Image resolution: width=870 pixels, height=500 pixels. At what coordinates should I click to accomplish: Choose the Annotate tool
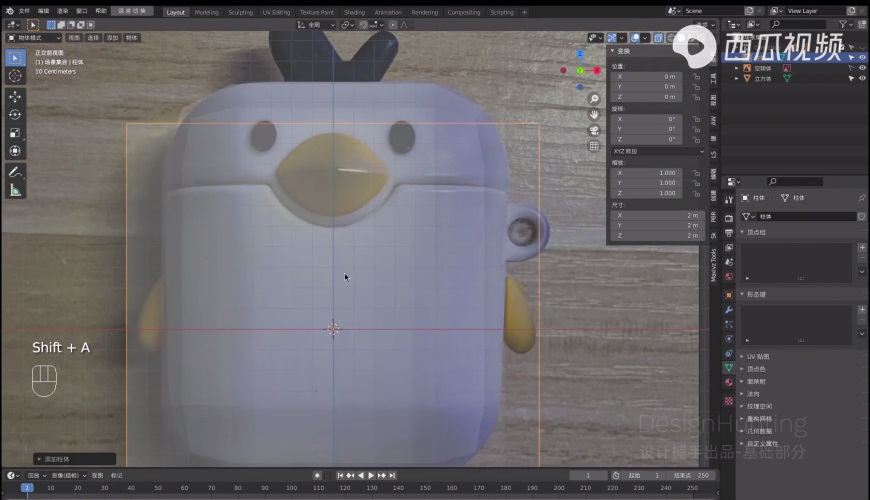tap(16, 172)
